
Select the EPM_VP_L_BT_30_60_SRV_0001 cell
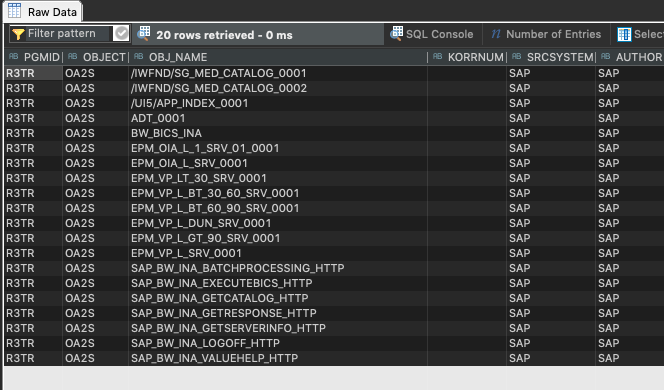[278, 194]
